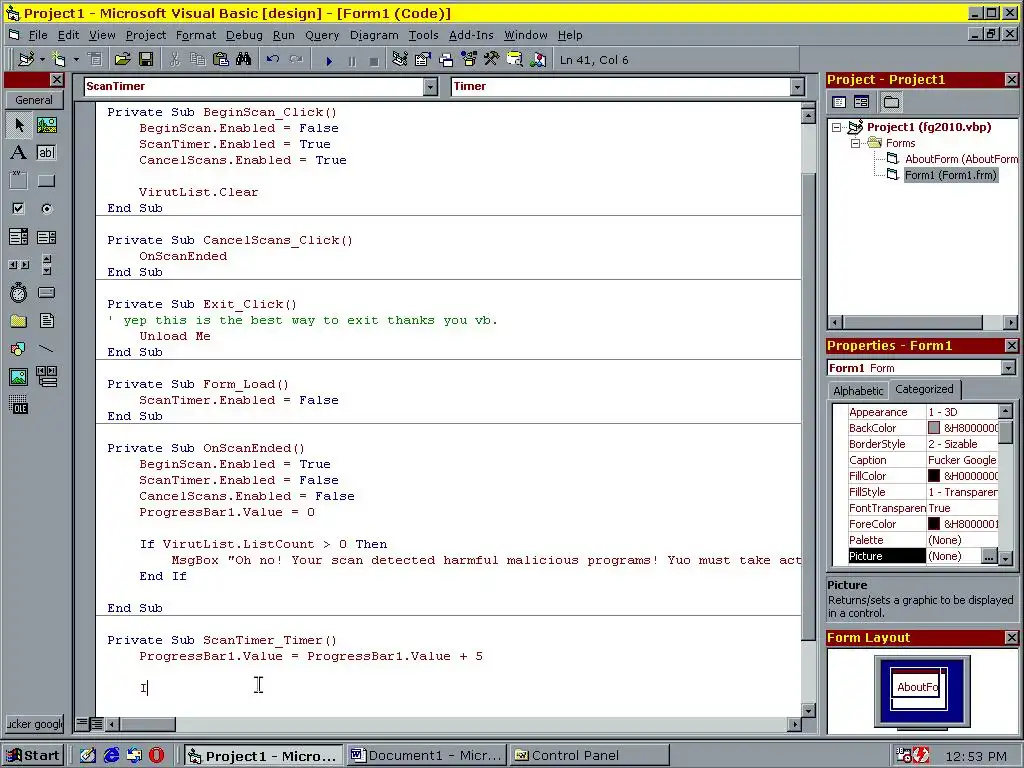This screenshot has width=1024, height=768.
Task: Open the Timer procedure dropdown
Action: pos(797,87)
